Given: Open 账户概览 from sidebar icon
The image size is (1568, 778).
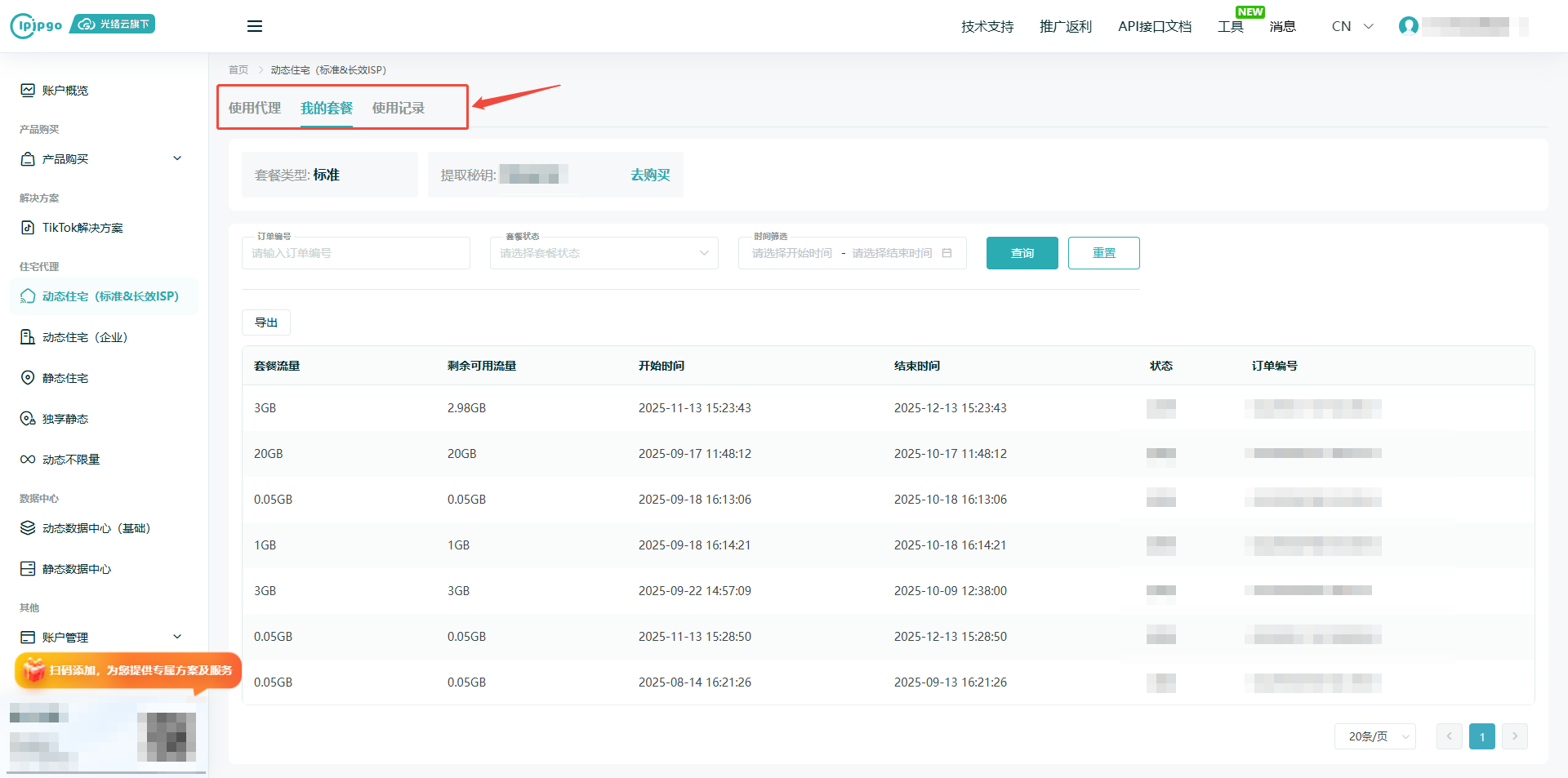Looking at the screenshot, I should 28,91.
